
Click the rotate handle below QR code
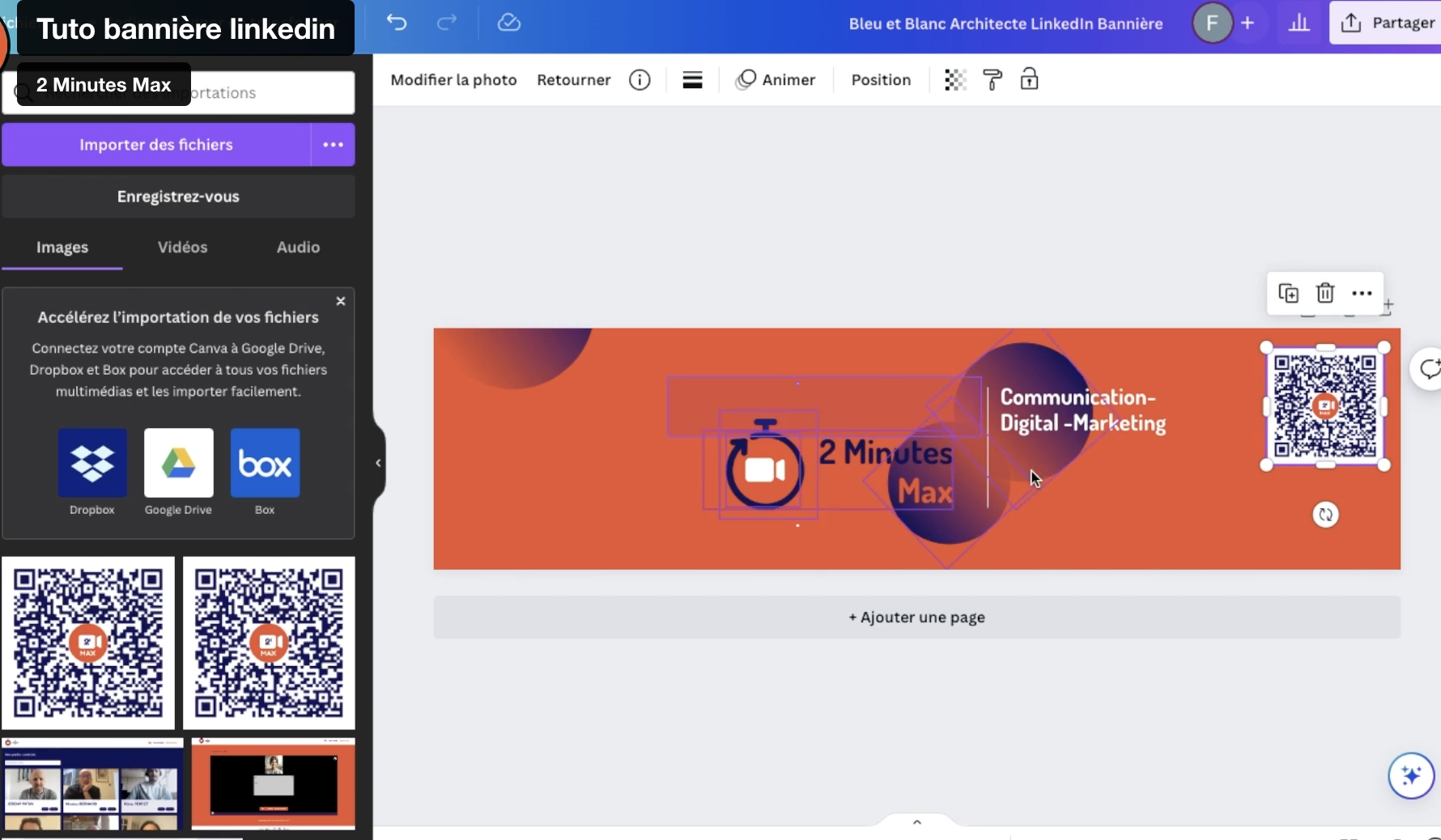pos(1325,515)
